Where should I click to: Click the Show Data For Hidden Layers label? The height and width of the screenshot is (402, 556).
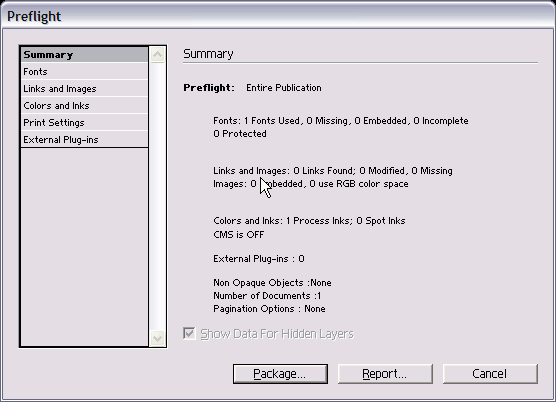pyautogui.click(x=277, y=334)
